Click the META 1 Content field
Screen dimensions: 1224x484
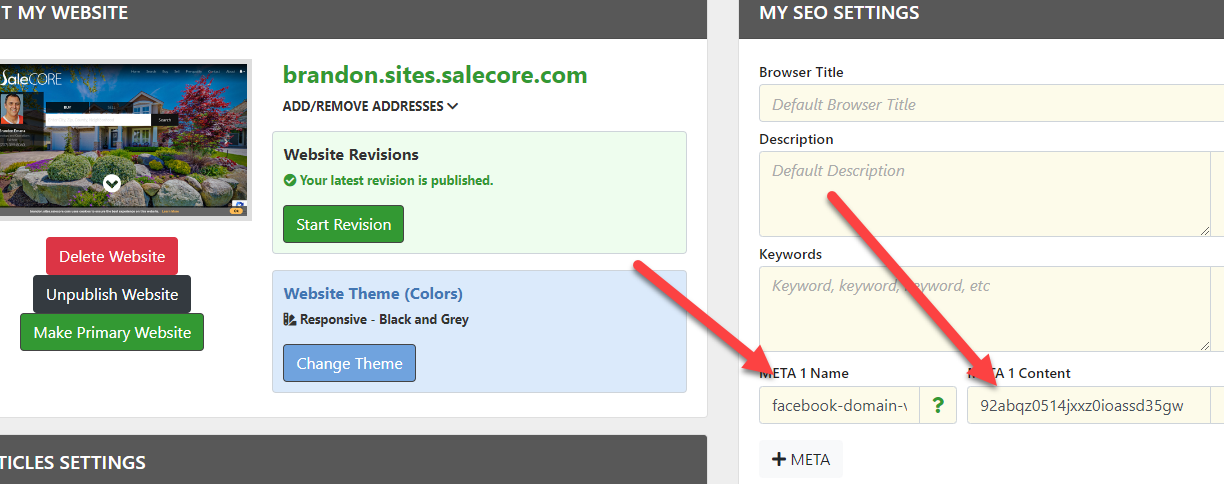point(1089,406)
